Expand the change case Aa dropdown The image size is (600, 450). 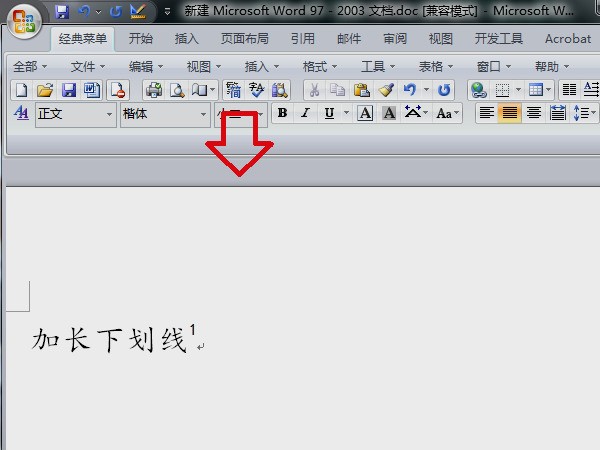[x=447, y=113]
